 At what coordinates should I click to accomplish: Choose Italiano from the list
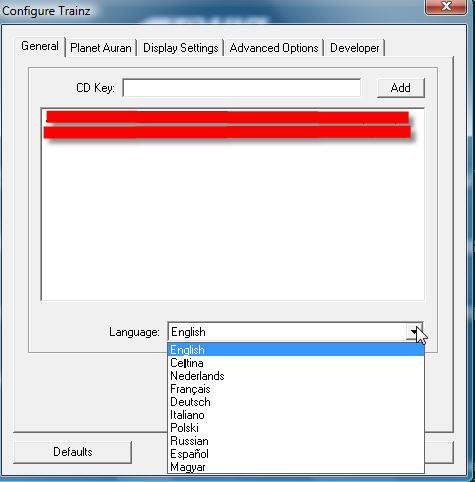pos(296,415)
